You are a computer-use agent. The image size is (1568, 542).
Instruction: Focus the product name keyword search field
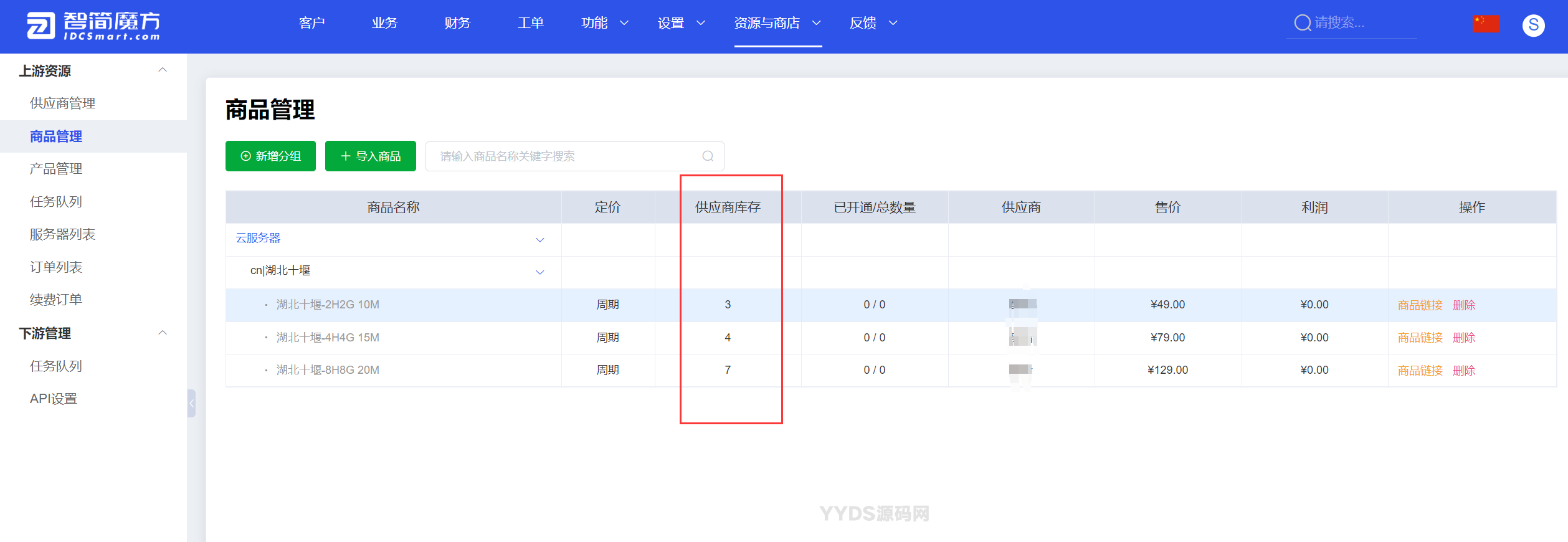click(x=561, y=156)
